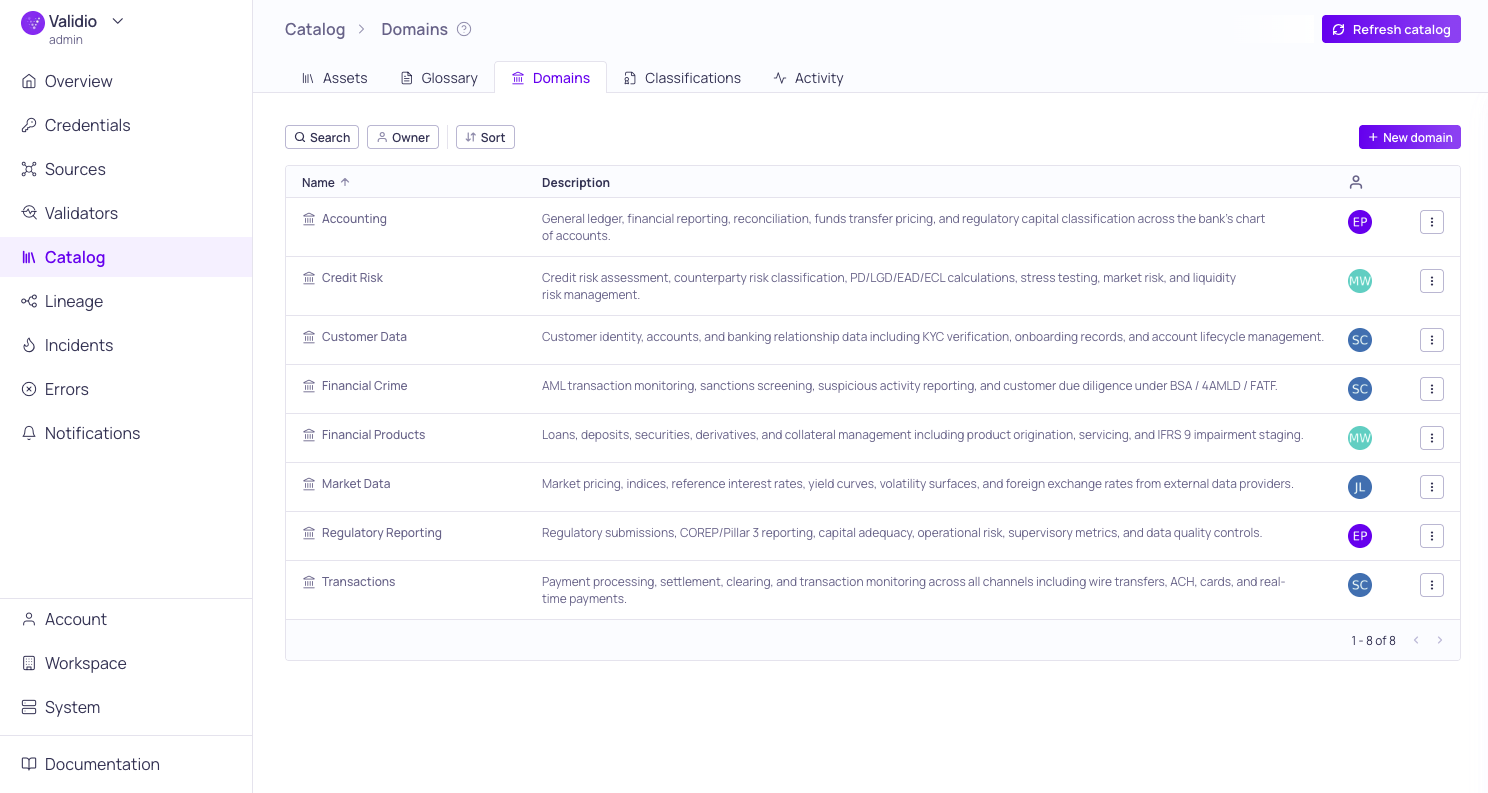Open the Customer Data domain

tap(364, 337)
